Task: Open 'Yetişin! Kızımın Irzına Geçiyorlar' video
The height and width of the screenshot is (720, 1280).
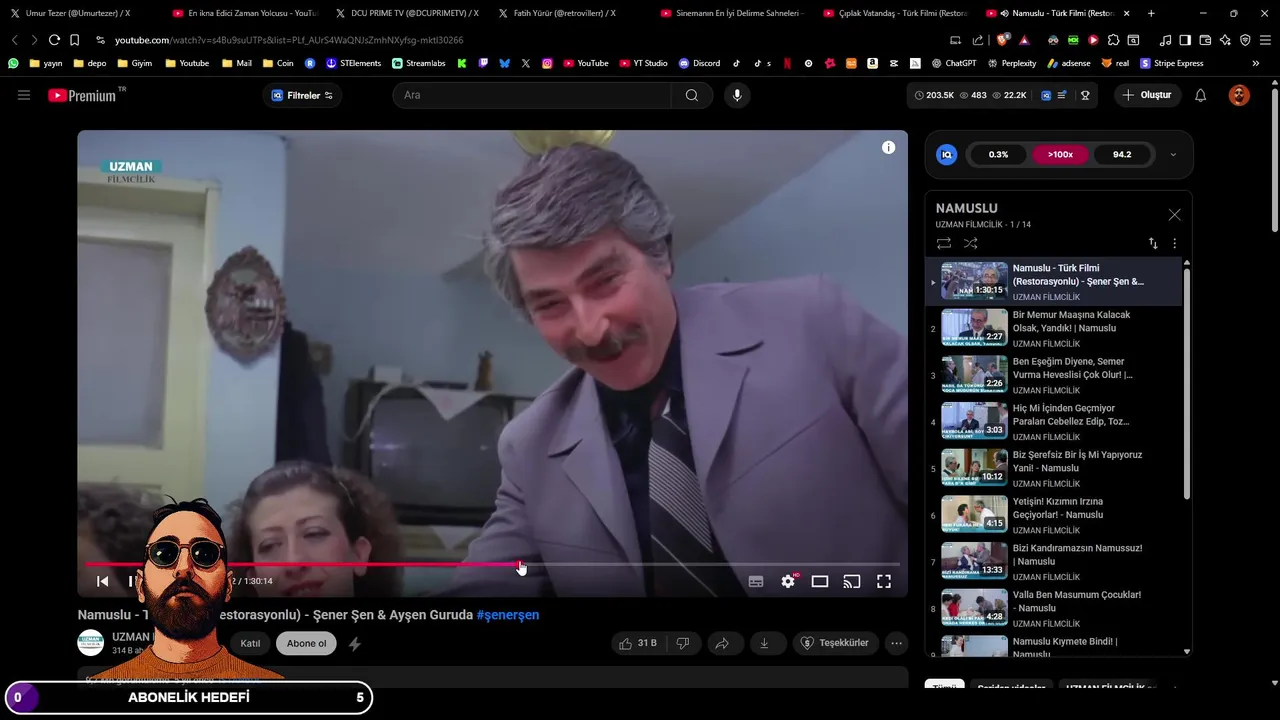Action: (1054, 515)
